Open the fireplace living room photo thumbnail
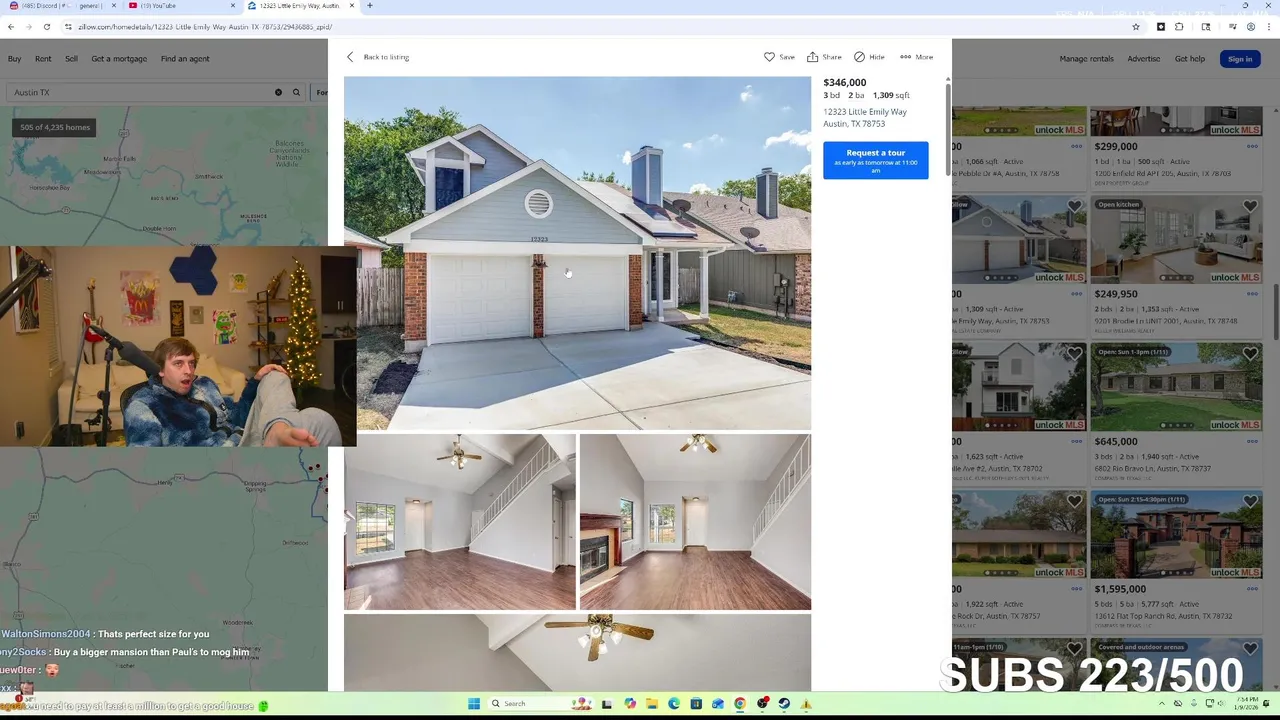This screenshot has width=1280, height=720. 695,521
